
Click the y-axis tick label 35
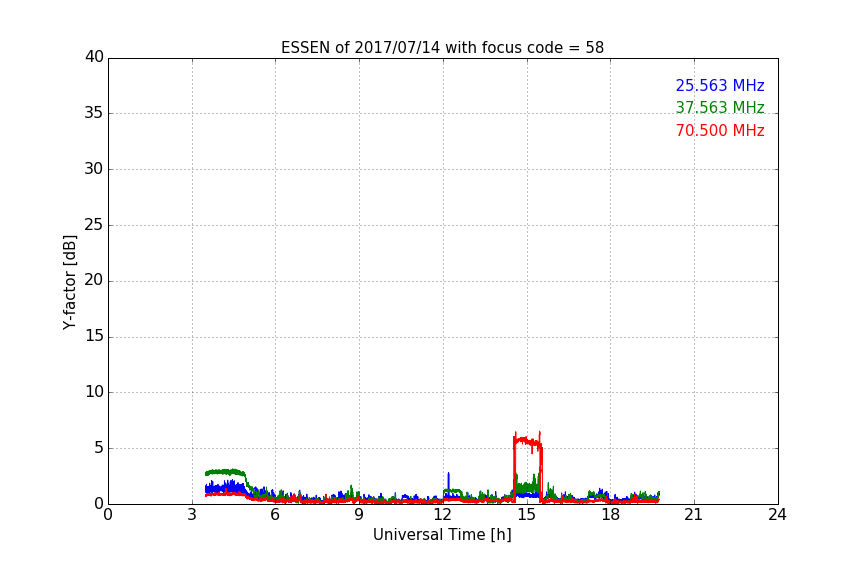94,113
